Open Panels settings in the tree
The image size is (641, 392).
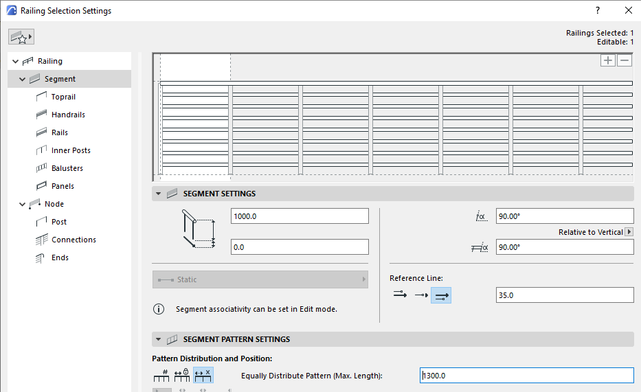pyautogui.click(x=63, y=186)
